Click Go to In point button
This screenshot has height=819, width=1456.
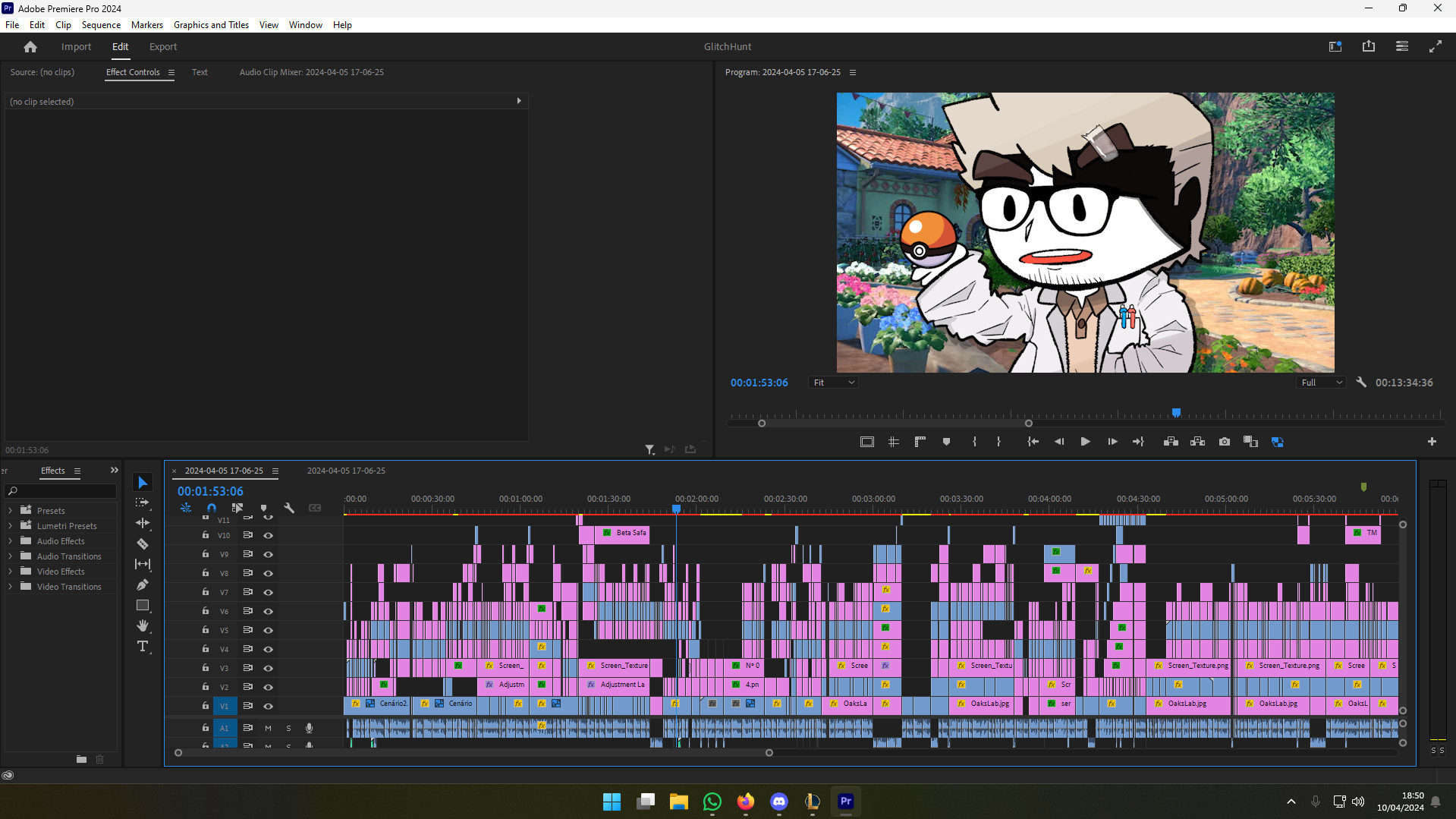click(x=1033, y=442)
